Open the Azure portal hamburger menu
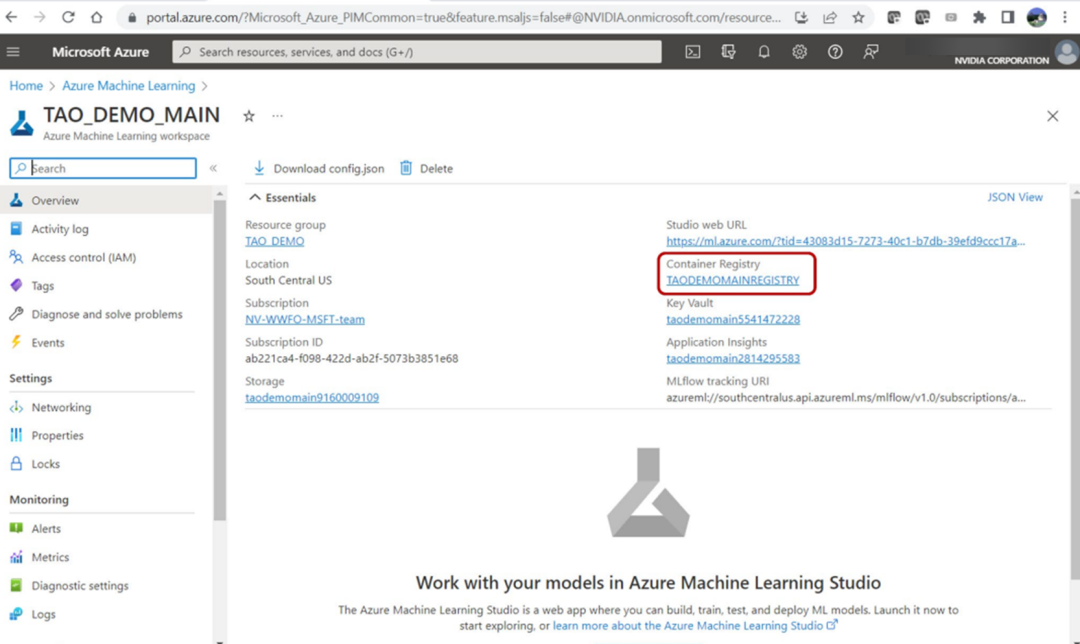The height and width of the screenshot is (644, 1080). coord(13,52)
